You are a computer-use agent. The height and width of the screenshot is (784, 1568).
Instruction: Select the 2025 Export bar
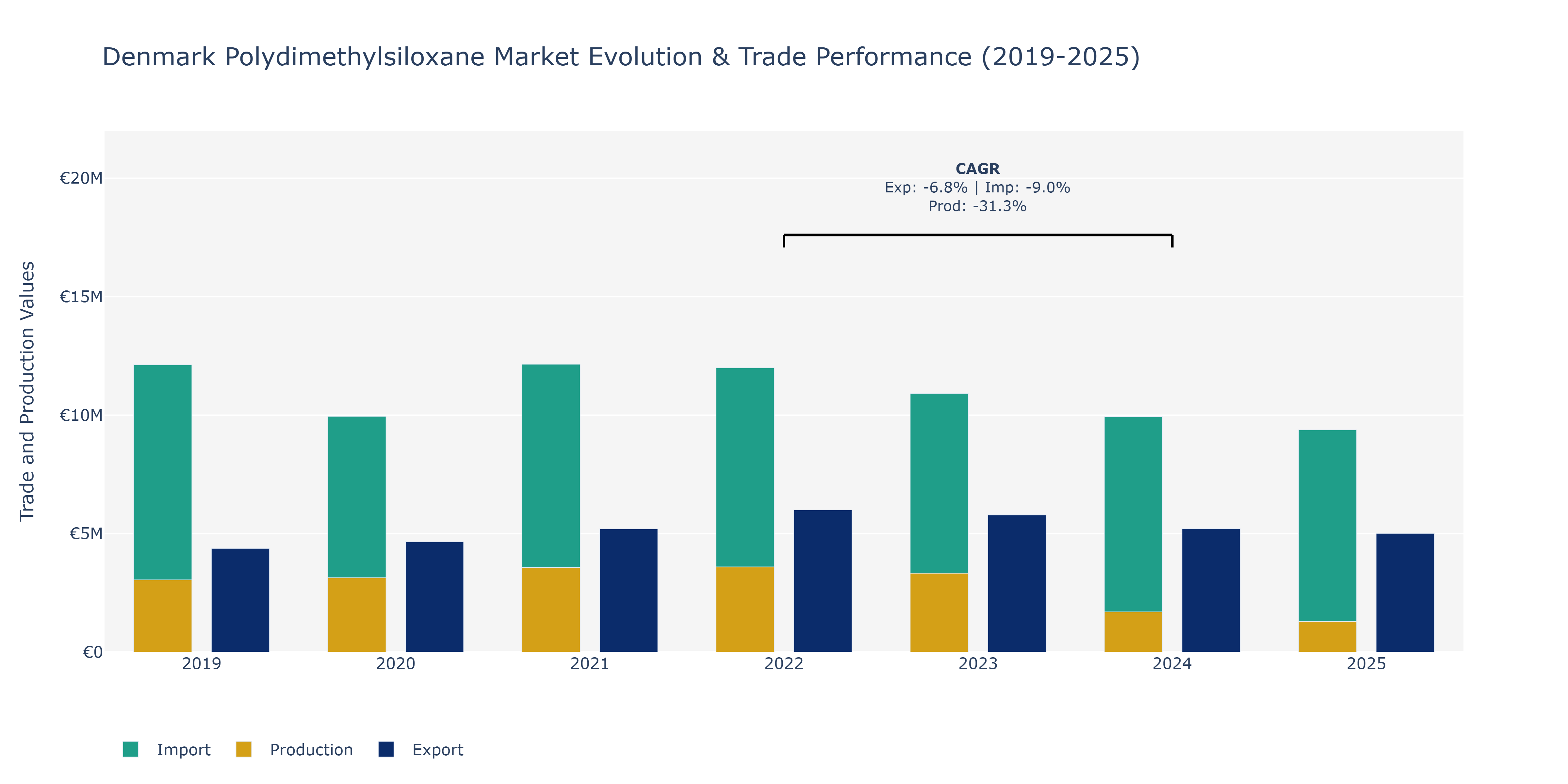1405,593
